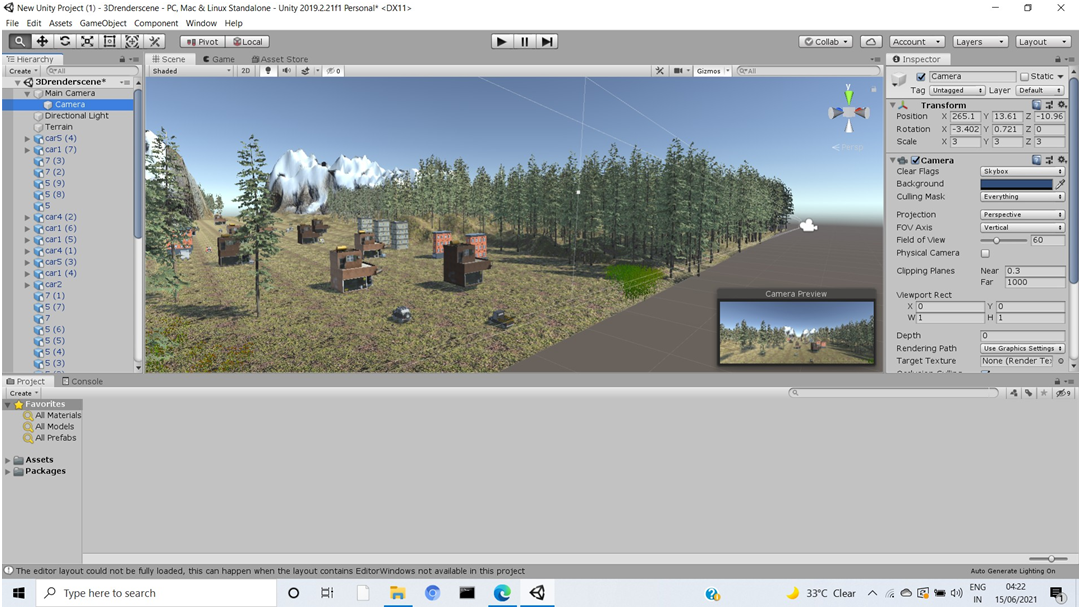Select the Move tool
The image size is (1081, 609).
[42, 41]
